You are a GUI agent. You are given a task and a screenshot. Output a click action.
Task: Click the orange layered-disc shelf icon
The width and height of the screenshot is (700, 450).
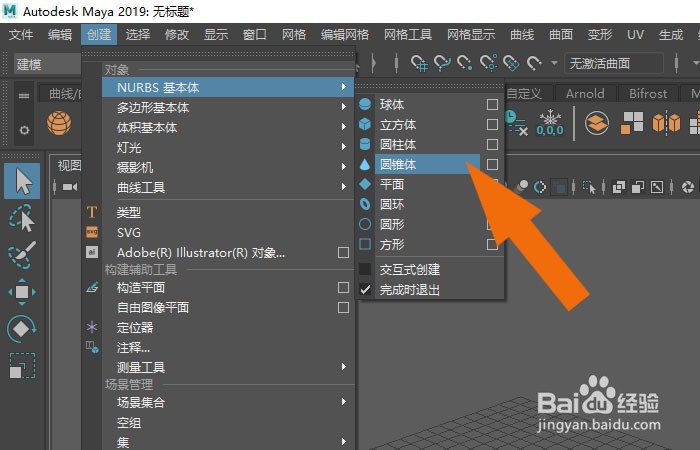click(597, 123)
